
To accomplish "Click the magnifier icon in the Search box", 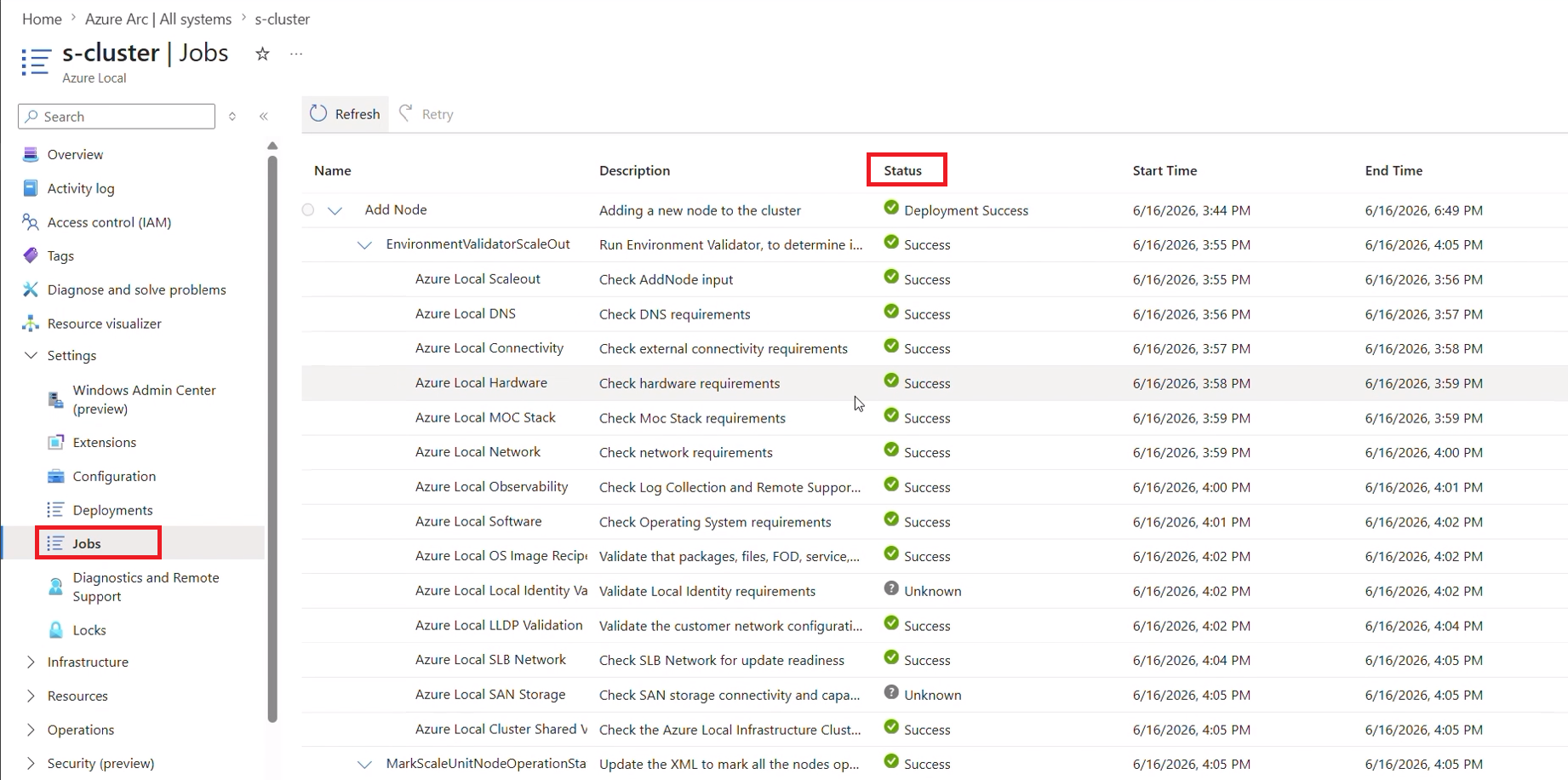I will [31, 117].
